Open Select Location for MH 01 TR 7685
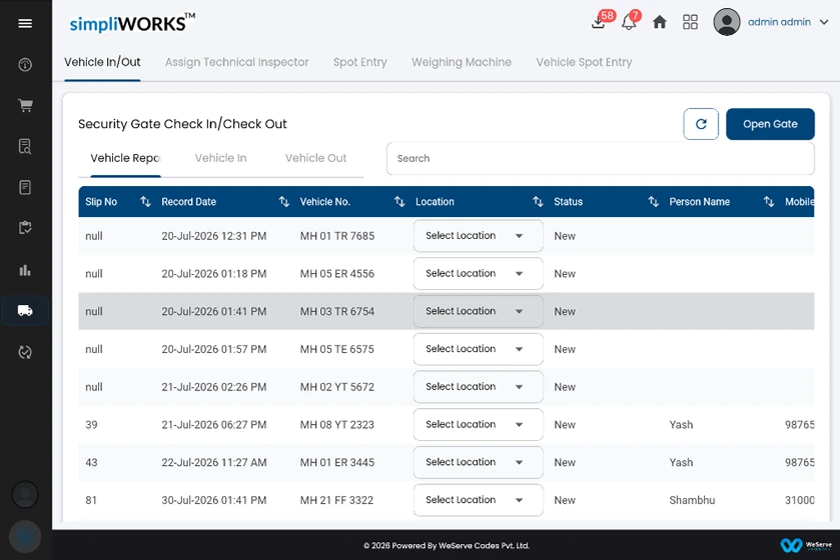The height and width of the screenshot is (560, 840). pos(478,236)
